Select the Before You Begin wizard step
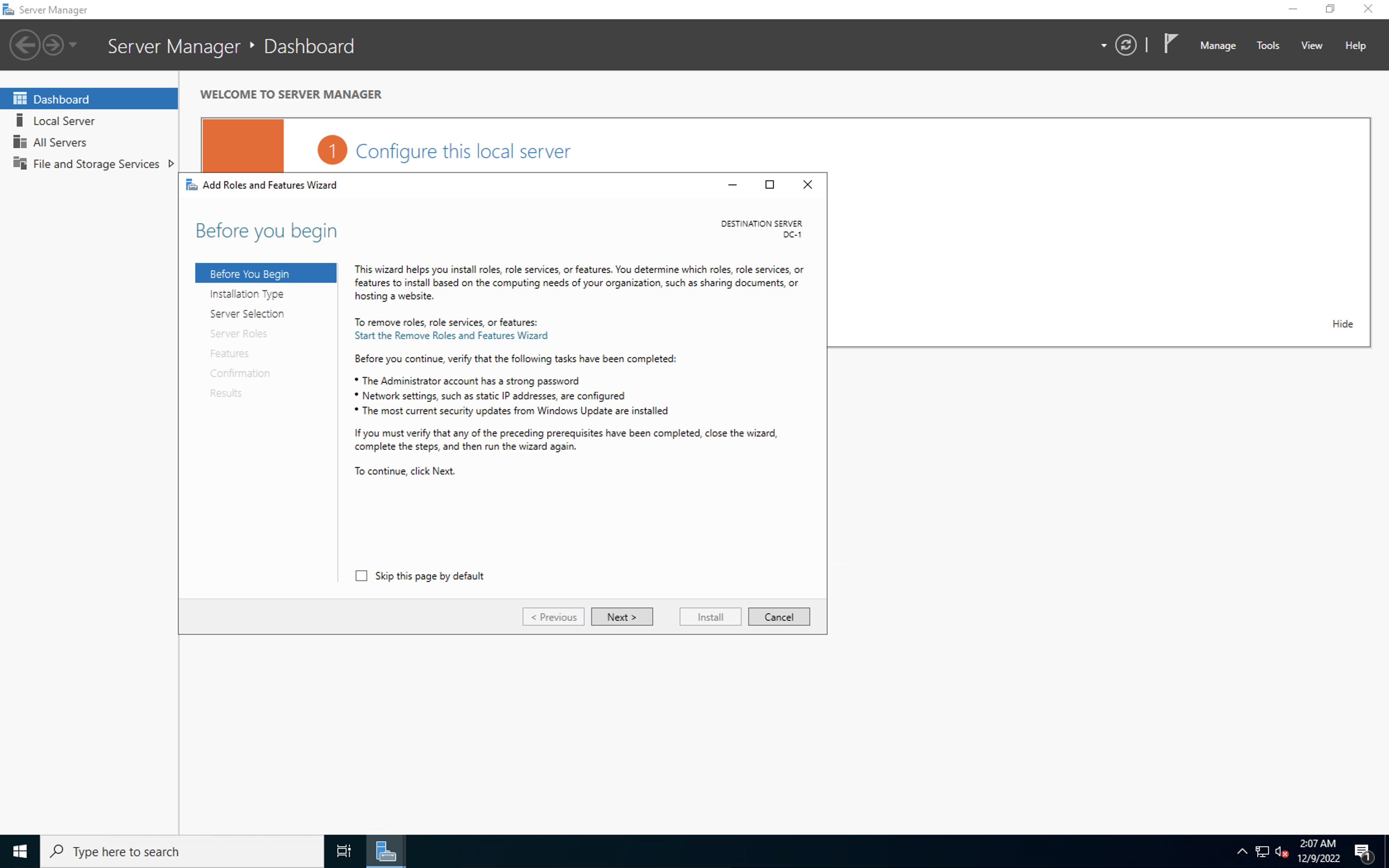The height and width of the screenshot is (868, 1389). (x=266, y=273)
